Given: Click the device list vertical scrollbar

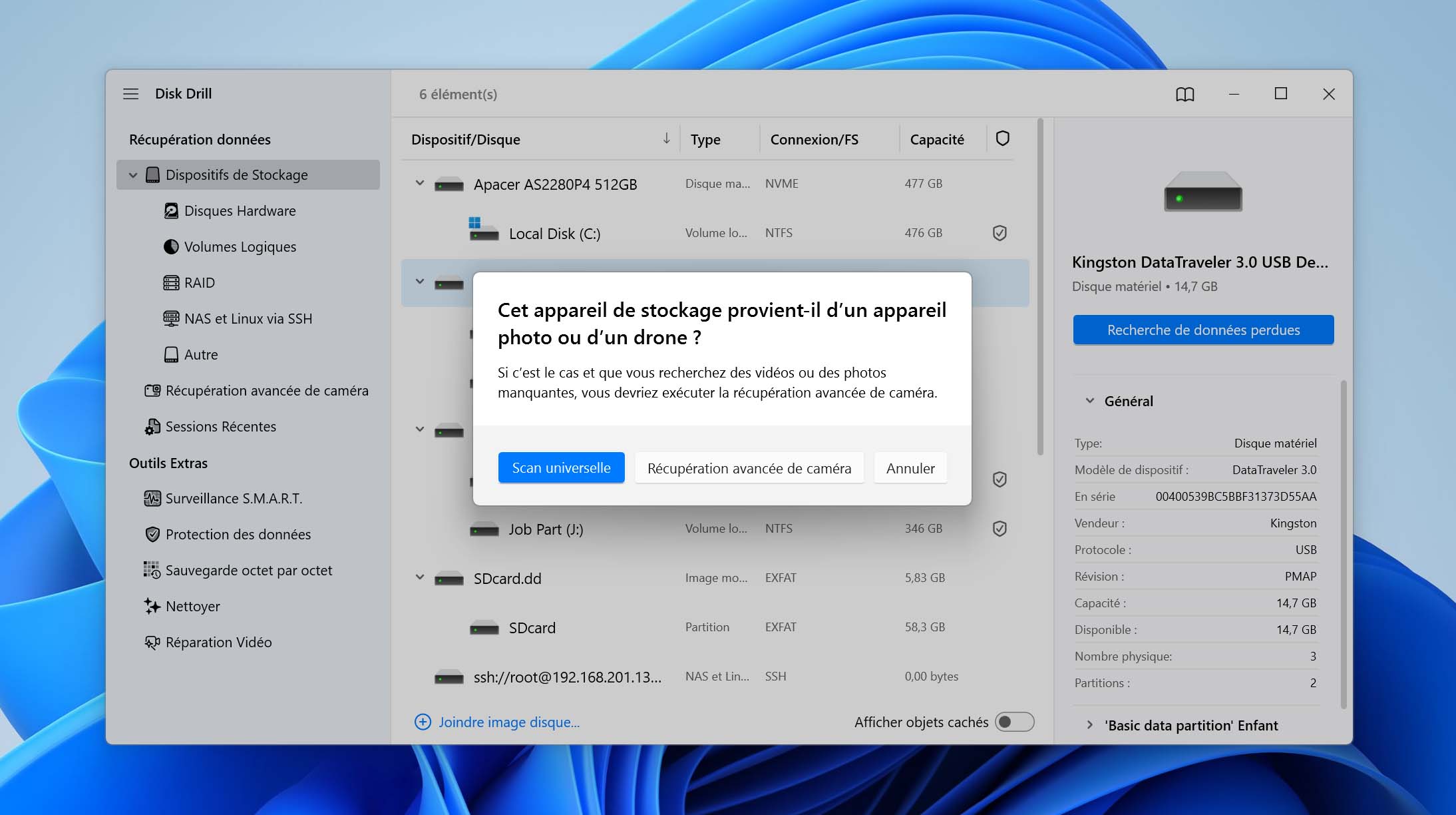Looking at the screenshot, I should (1040, 287).
